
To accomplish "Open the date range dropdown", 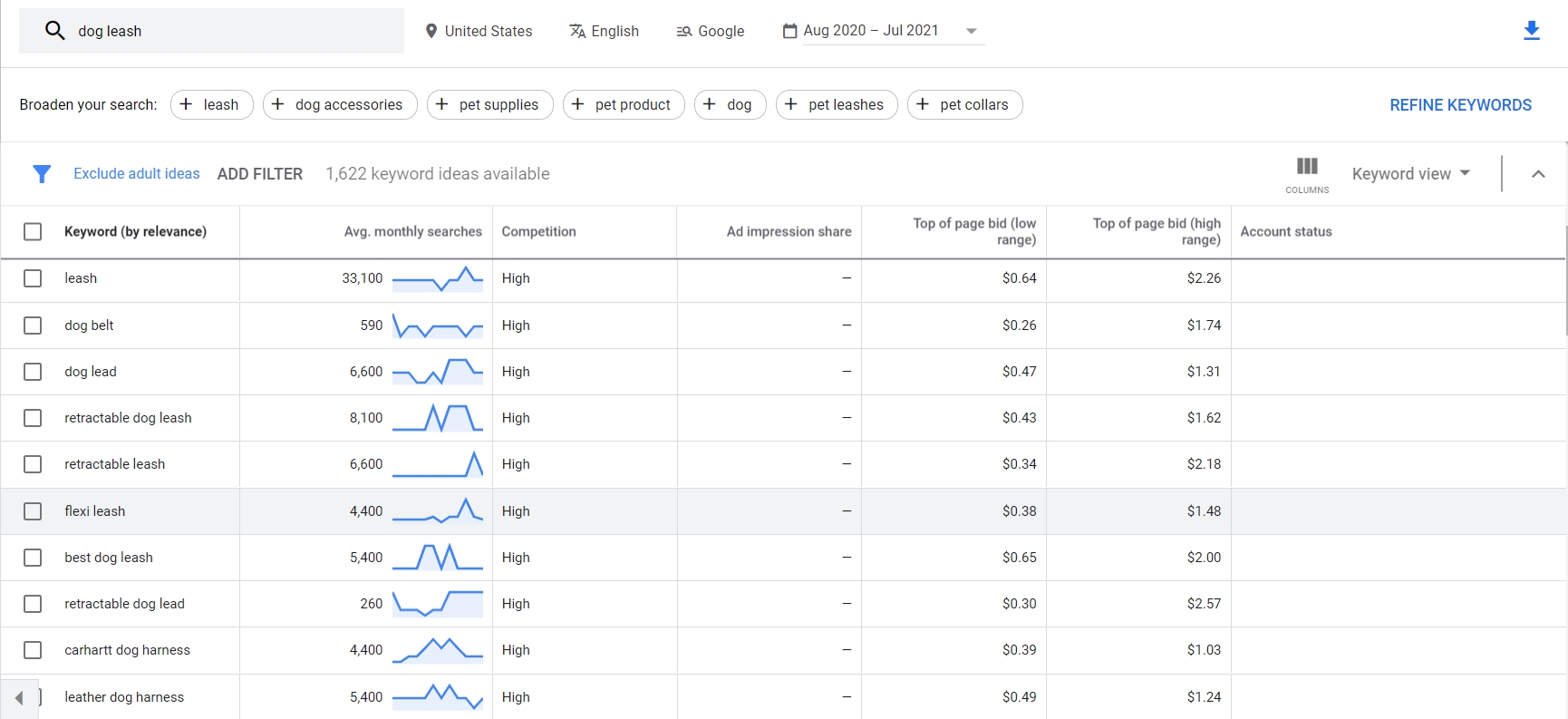I will 894,31.
